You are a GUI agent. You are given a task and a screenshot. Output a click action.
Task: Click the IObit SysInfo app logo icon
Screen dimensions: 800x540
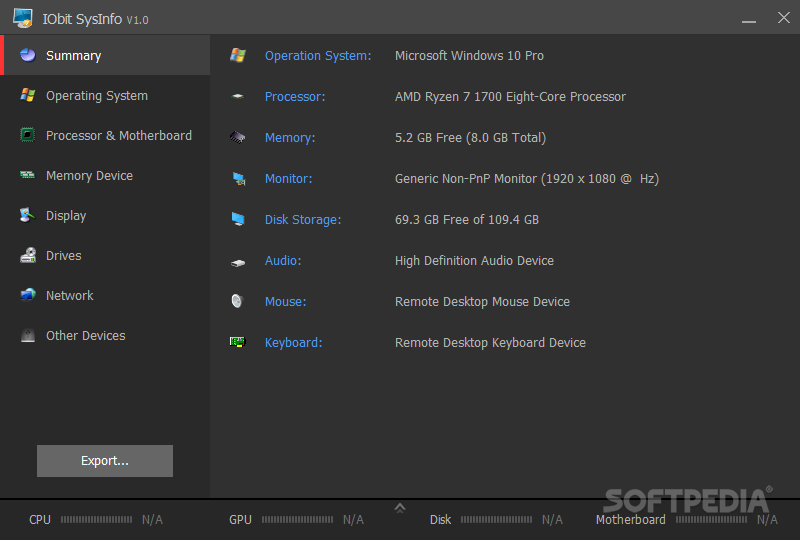point(23,18)
